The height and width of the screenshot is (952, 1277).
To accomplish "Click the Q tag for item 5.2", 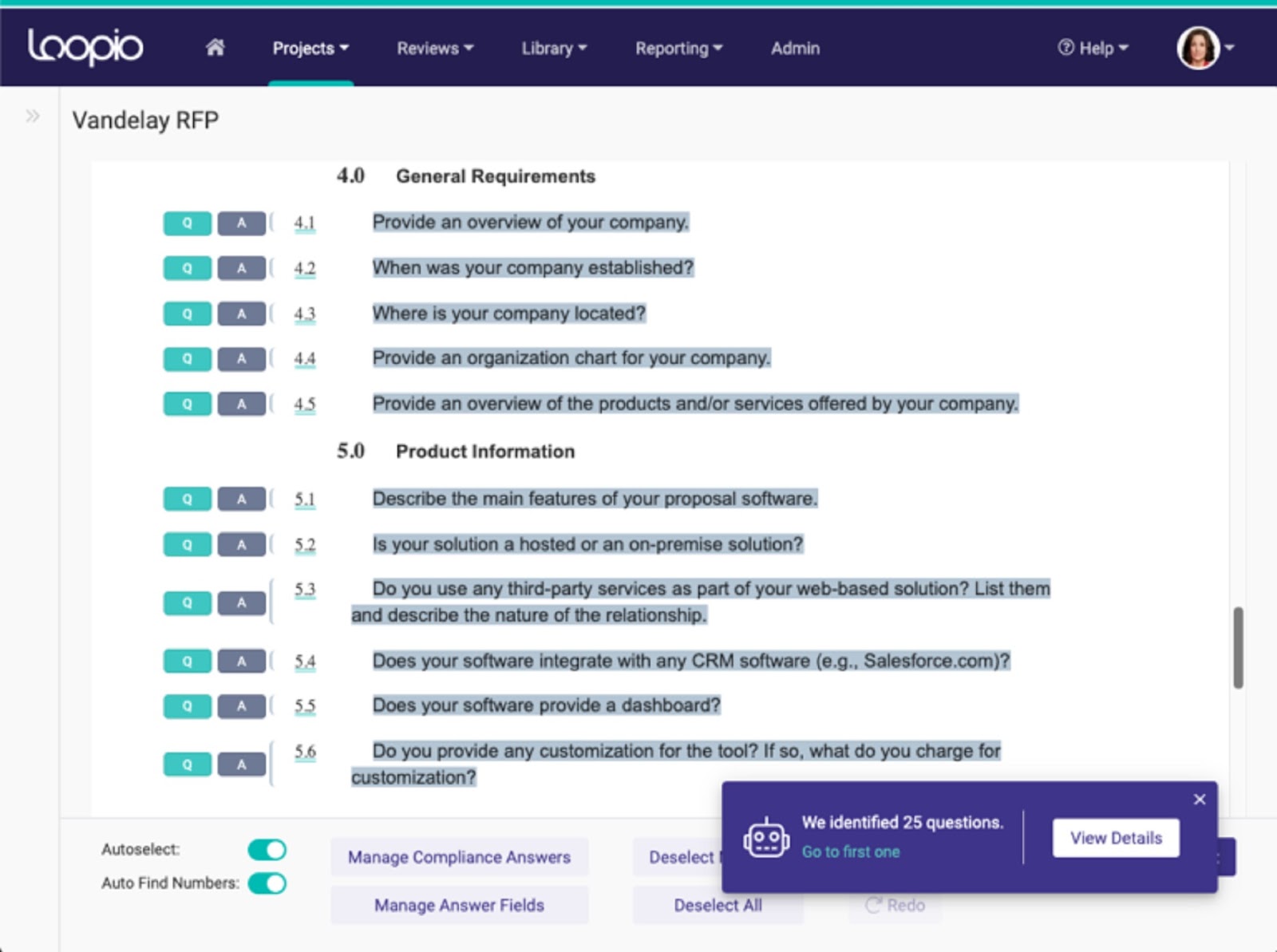I will (187, 545).
